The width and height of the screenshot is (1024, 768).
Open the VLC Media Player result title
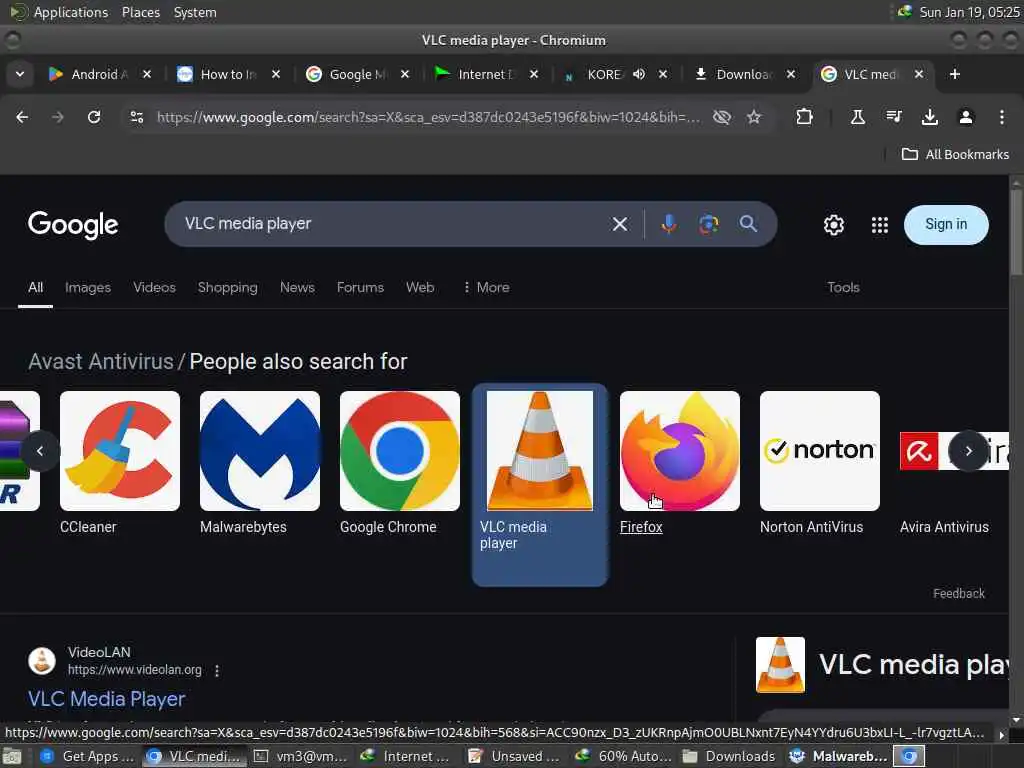106,699
